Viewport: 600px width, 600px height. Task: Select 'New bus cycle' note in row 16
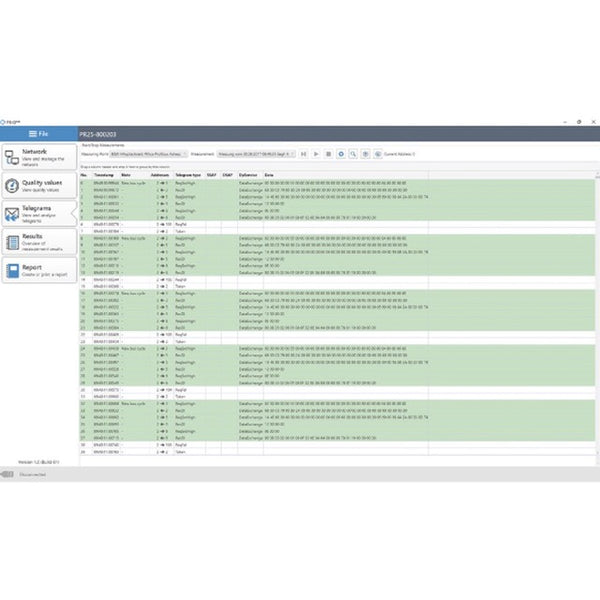point(133,293)
